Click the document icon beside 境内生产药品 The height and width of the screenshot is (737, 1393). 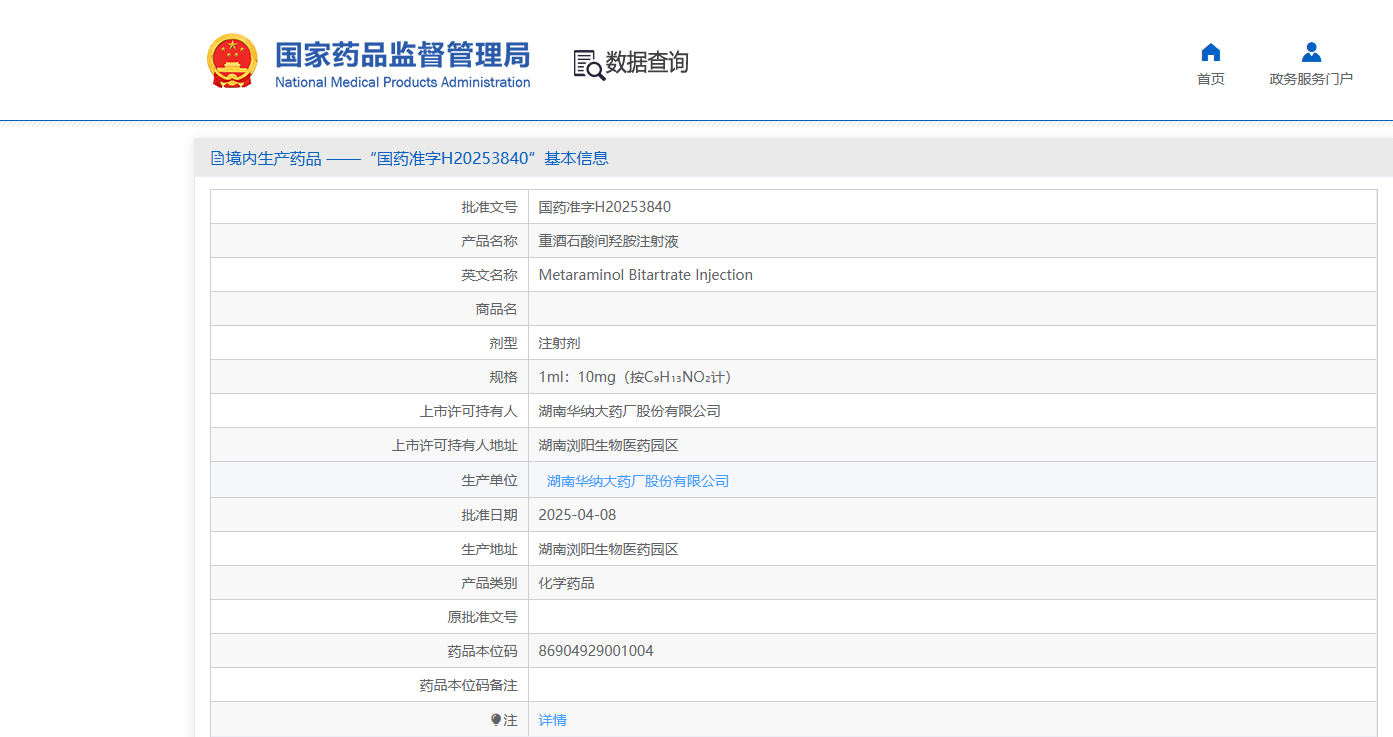(217, 157)
